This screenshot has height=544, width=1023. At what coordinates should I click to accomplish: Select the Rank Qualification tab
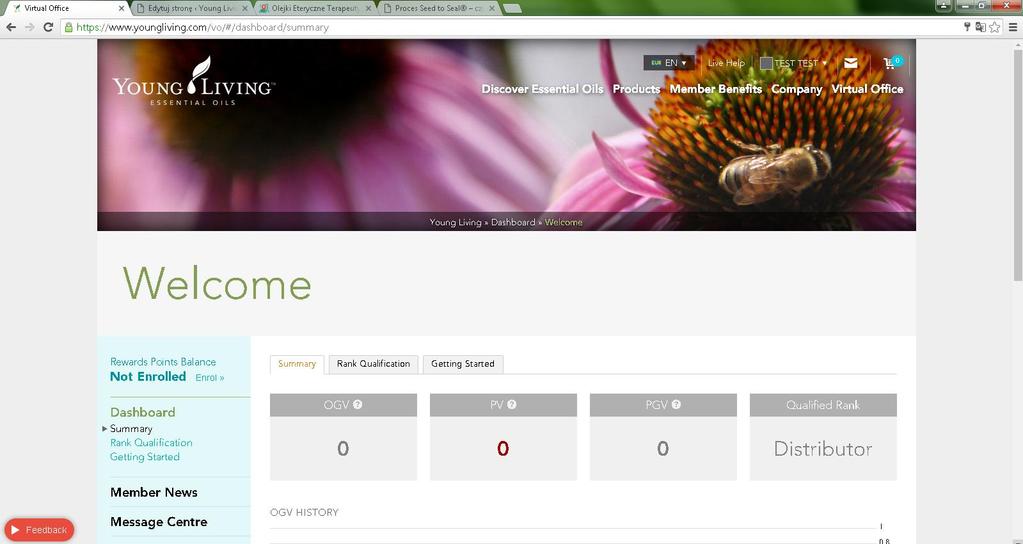pos(373,364)
